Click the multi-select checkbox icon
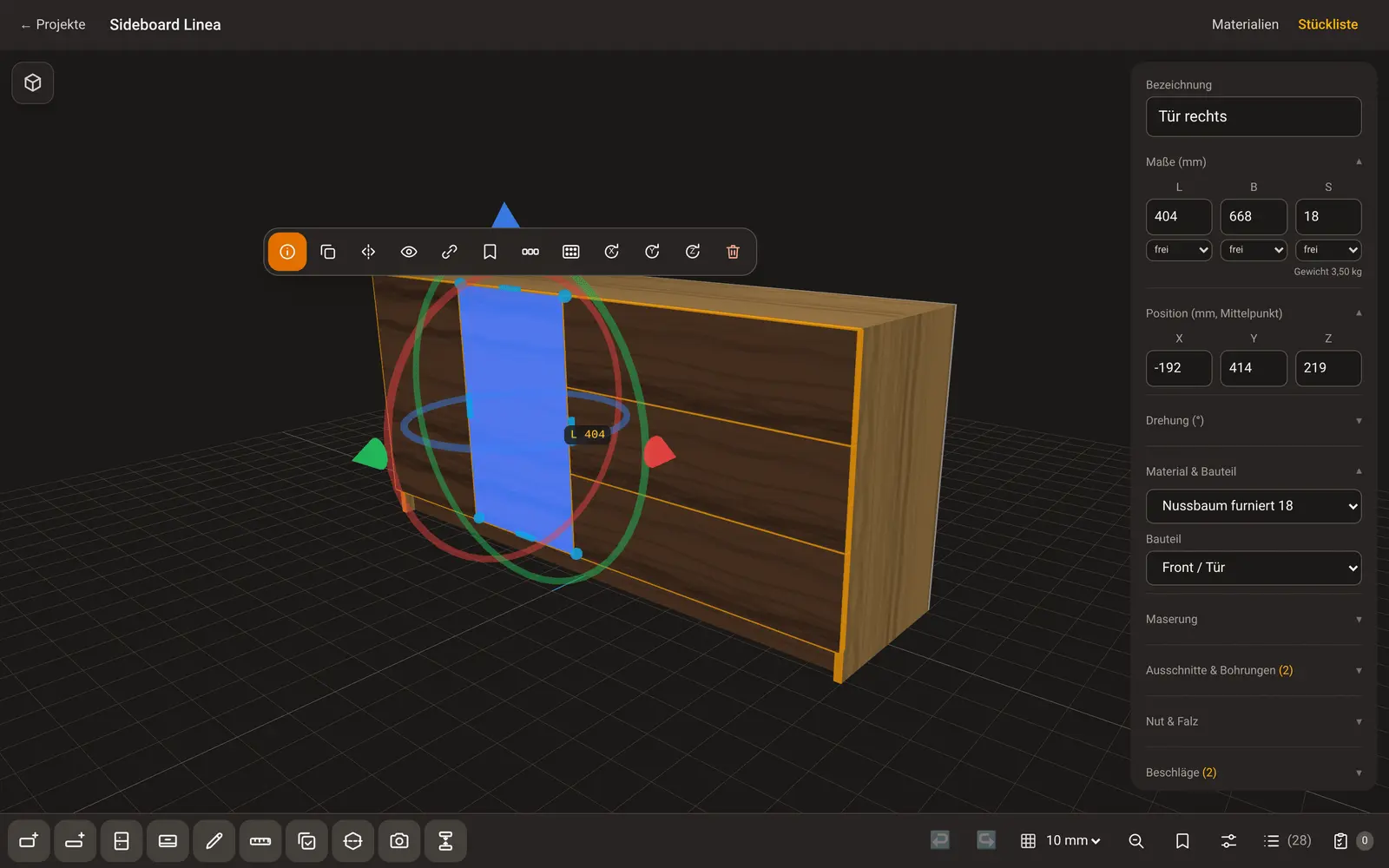Viewport: 1389px width, 868px height. click(306, 840)
